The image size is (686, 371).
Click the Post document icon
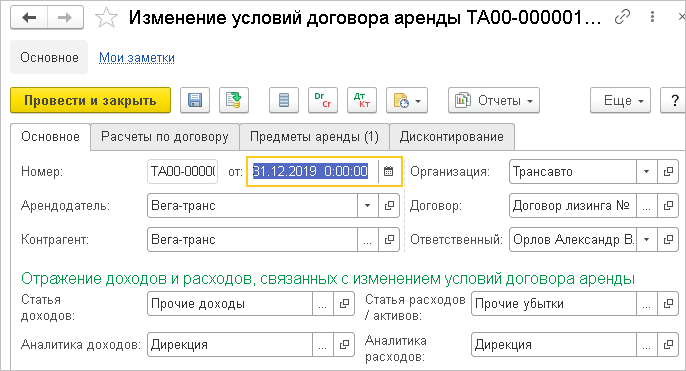234,101
